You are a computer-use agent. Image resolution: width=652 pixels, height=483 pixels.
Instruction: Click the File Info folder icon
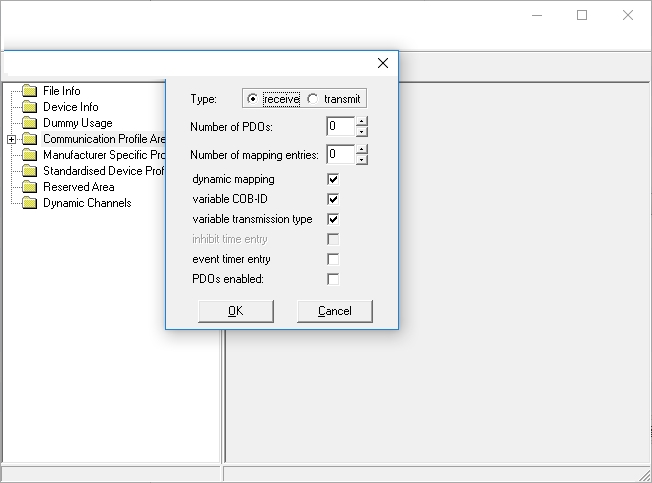(x=29, y=91)
